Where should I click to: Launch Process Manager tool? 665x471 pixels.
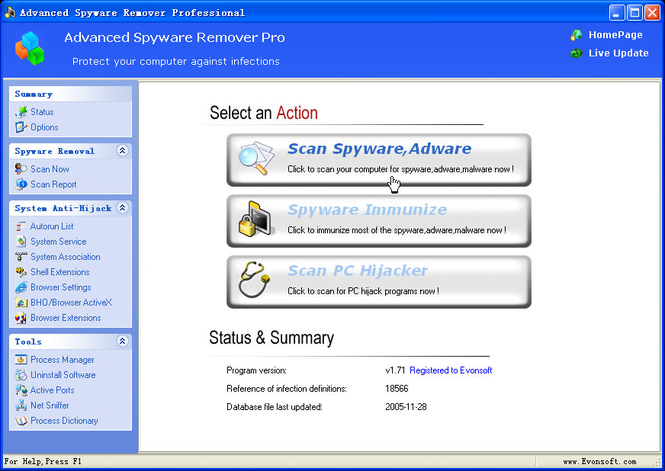tap(62, 360)
